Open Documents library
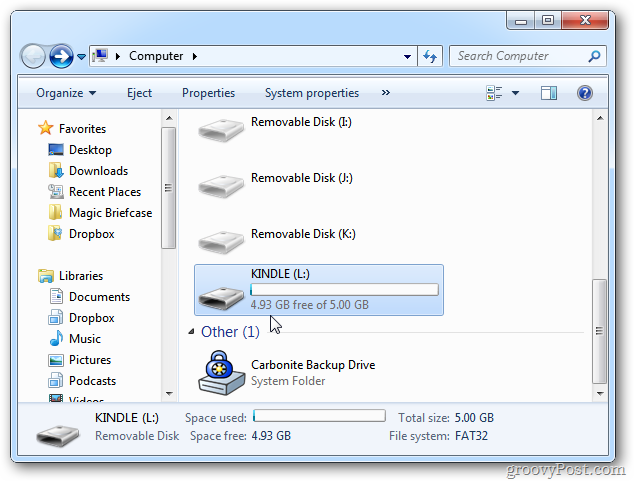 [x=99, y=297]
